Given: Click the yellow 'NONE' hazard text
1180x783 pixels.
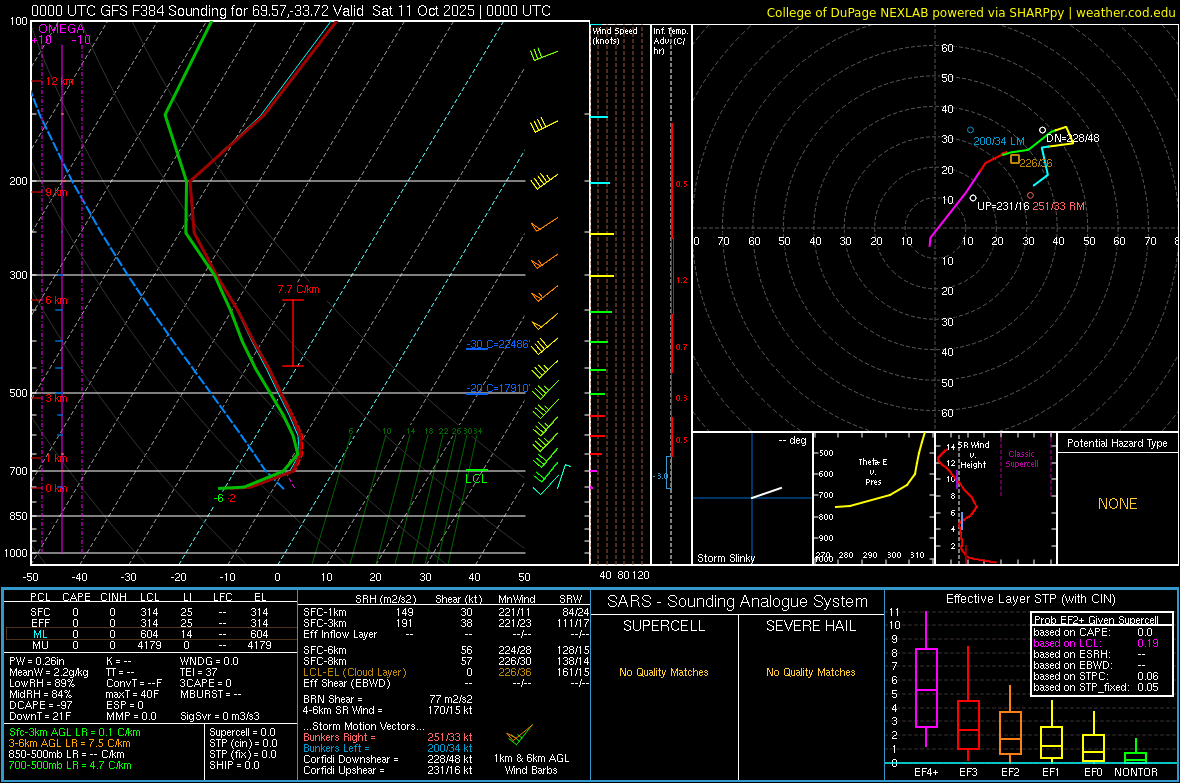Looking at the screenshot, I should pyautogui.click(x=1117, y=504).
